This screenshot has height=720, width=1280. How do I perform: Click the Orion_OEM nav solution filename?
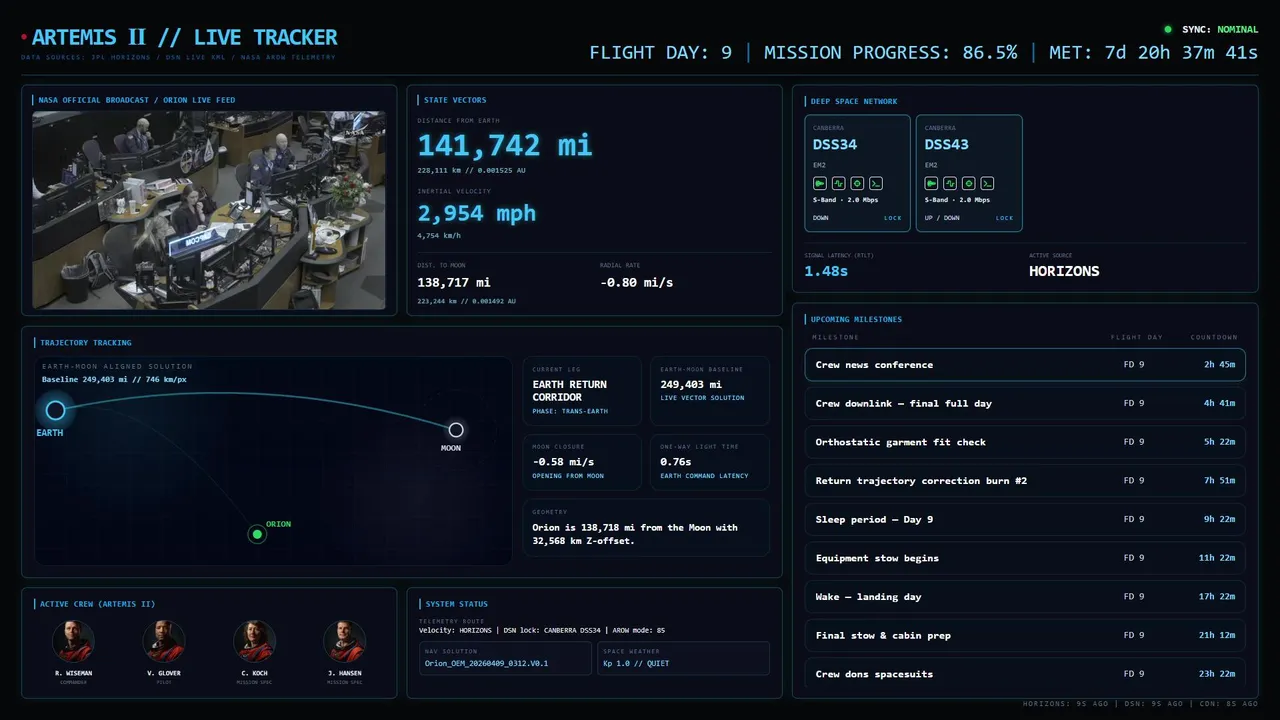486,663
